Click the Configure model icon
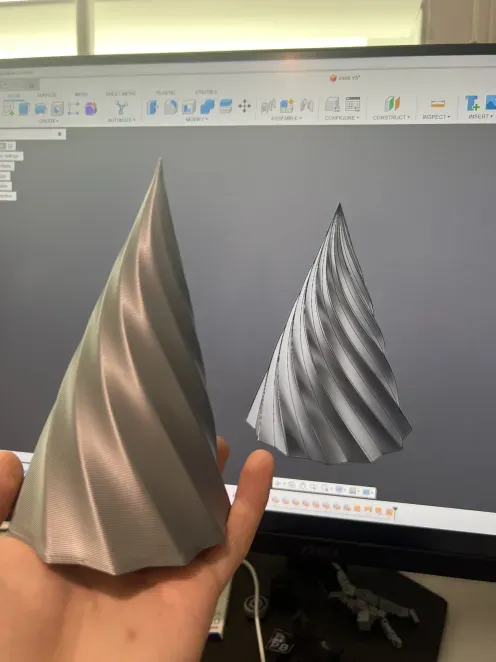 (x=332, y=105)
